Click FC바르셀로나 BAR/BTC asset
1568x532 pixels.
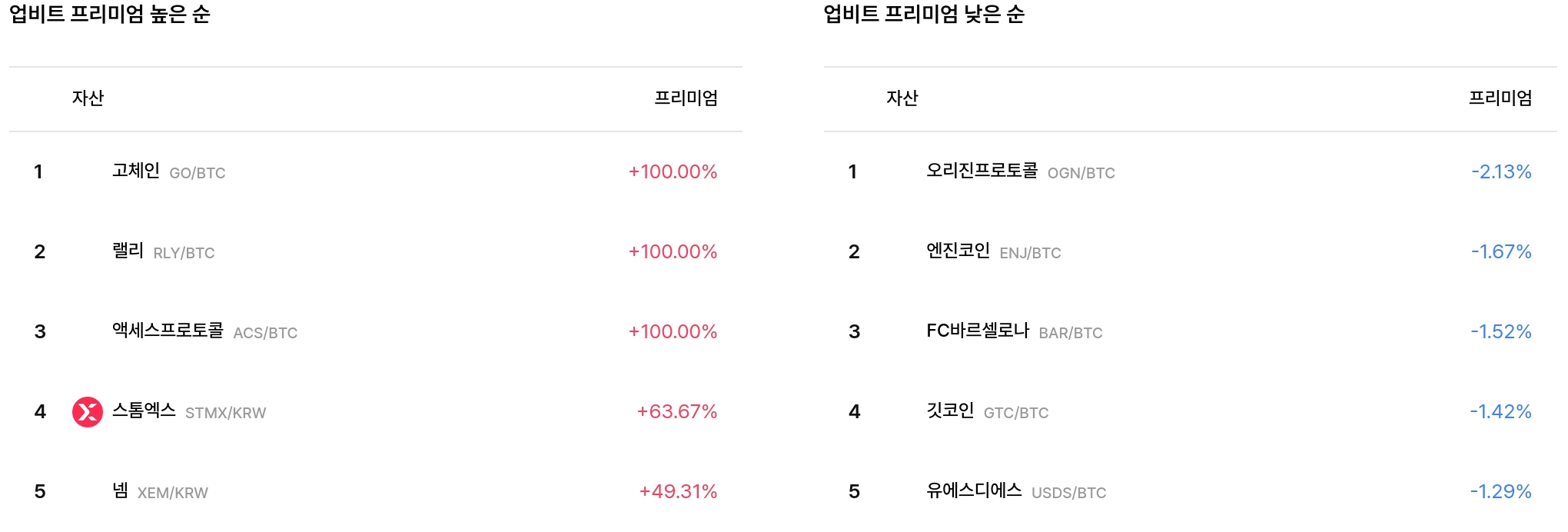[x=977, y=331]
